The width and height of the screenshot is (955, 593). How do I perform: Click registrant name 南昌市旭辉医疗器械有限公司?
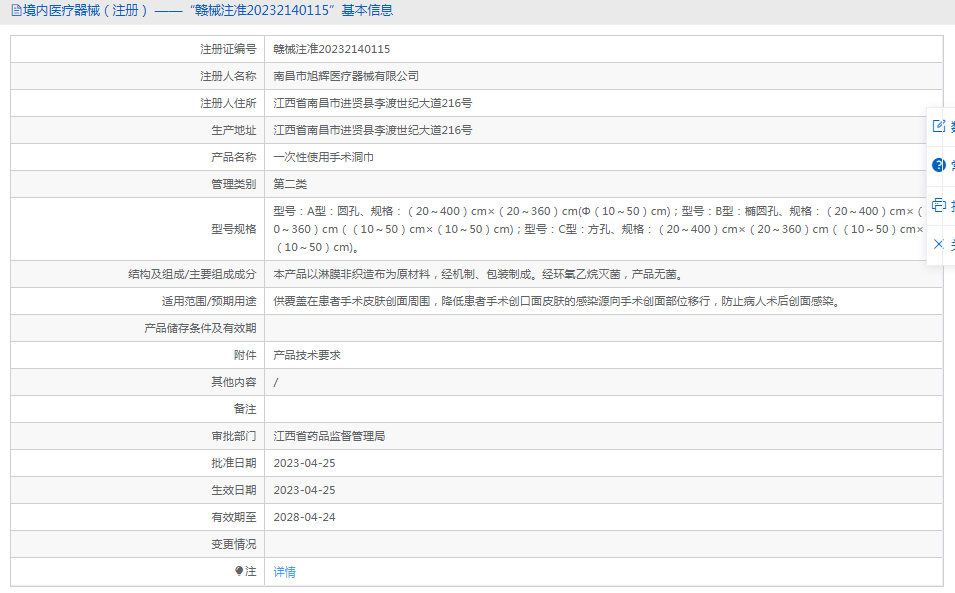346,76
